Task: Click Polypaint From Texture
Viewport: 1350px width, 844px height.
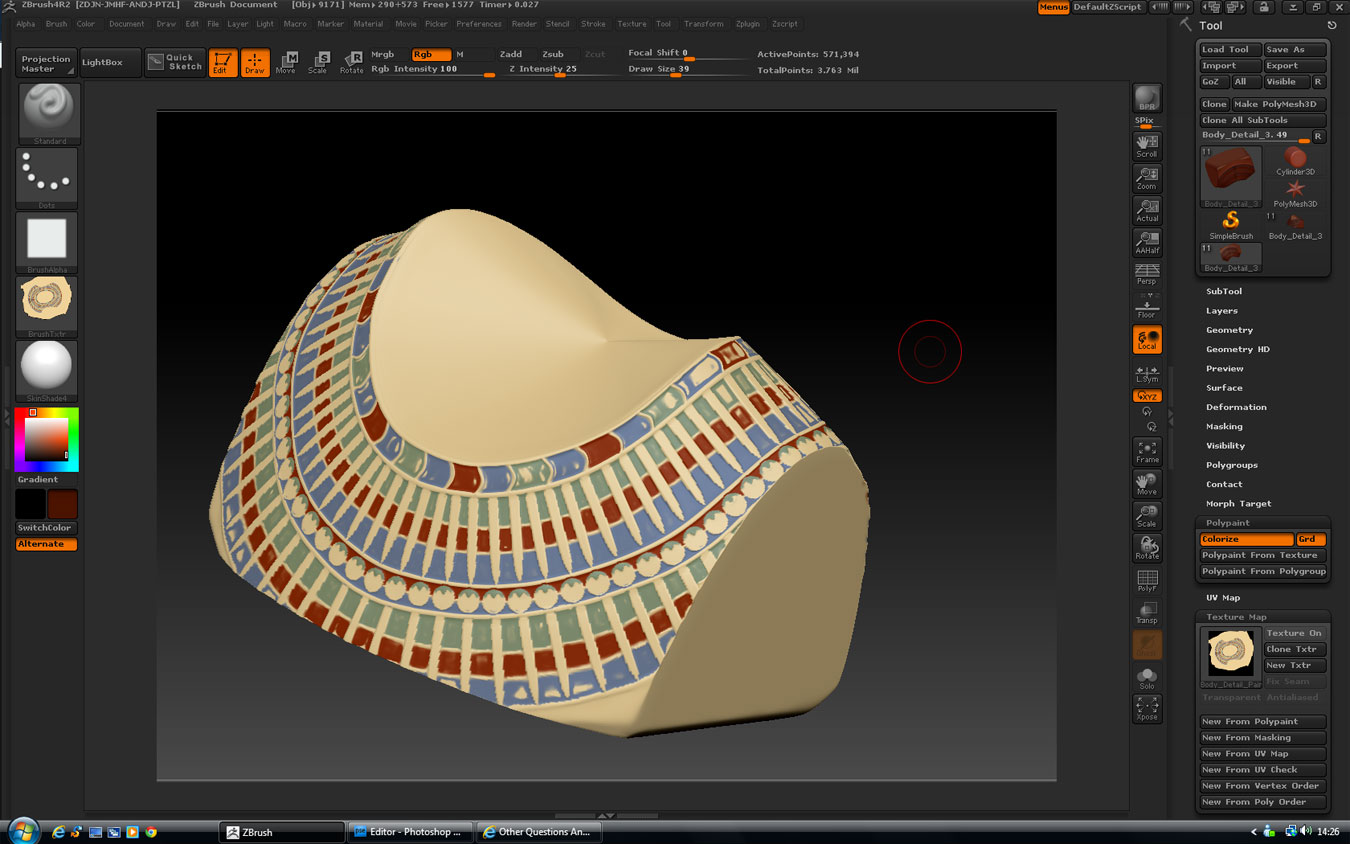Action: (1263, 555)
